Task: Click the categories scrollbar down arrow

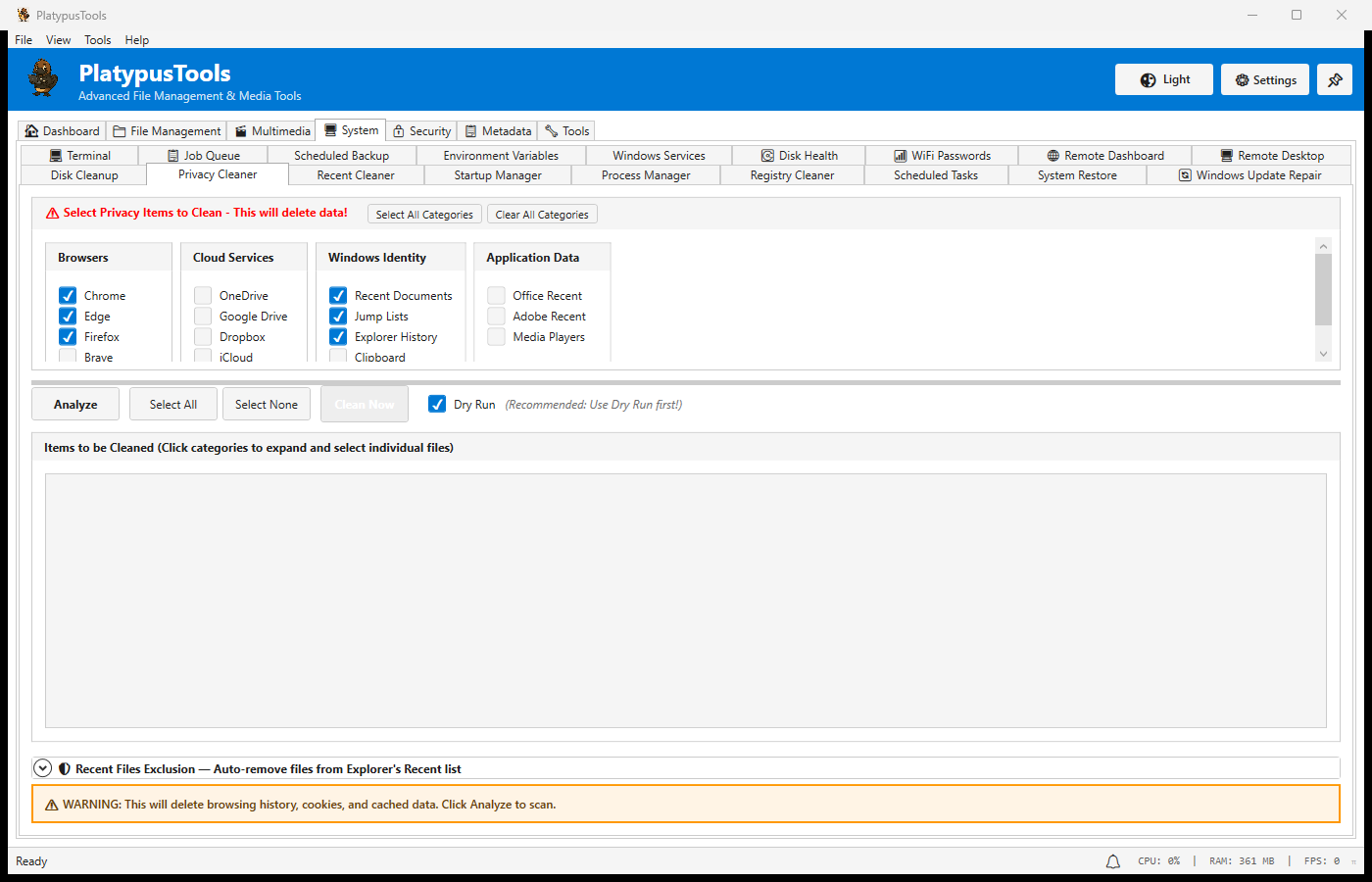Action: [1323, 354]
